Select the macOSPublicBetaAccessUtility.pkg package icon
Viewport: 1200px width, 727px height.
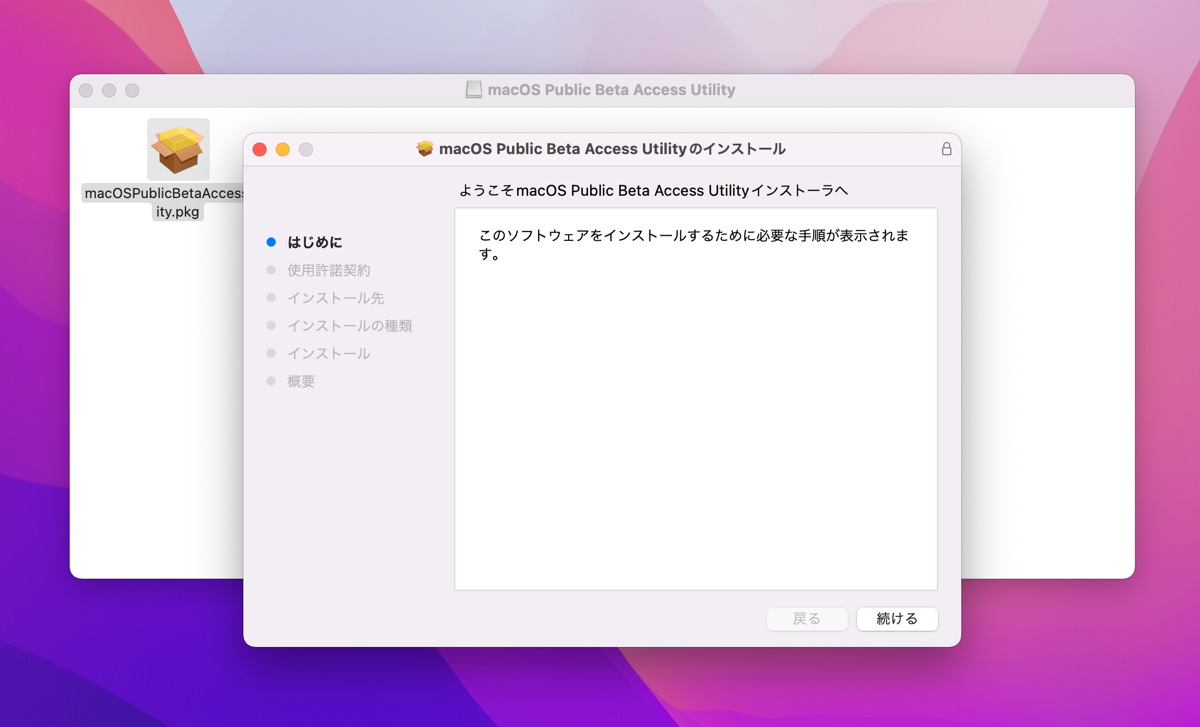pos(178,149)
